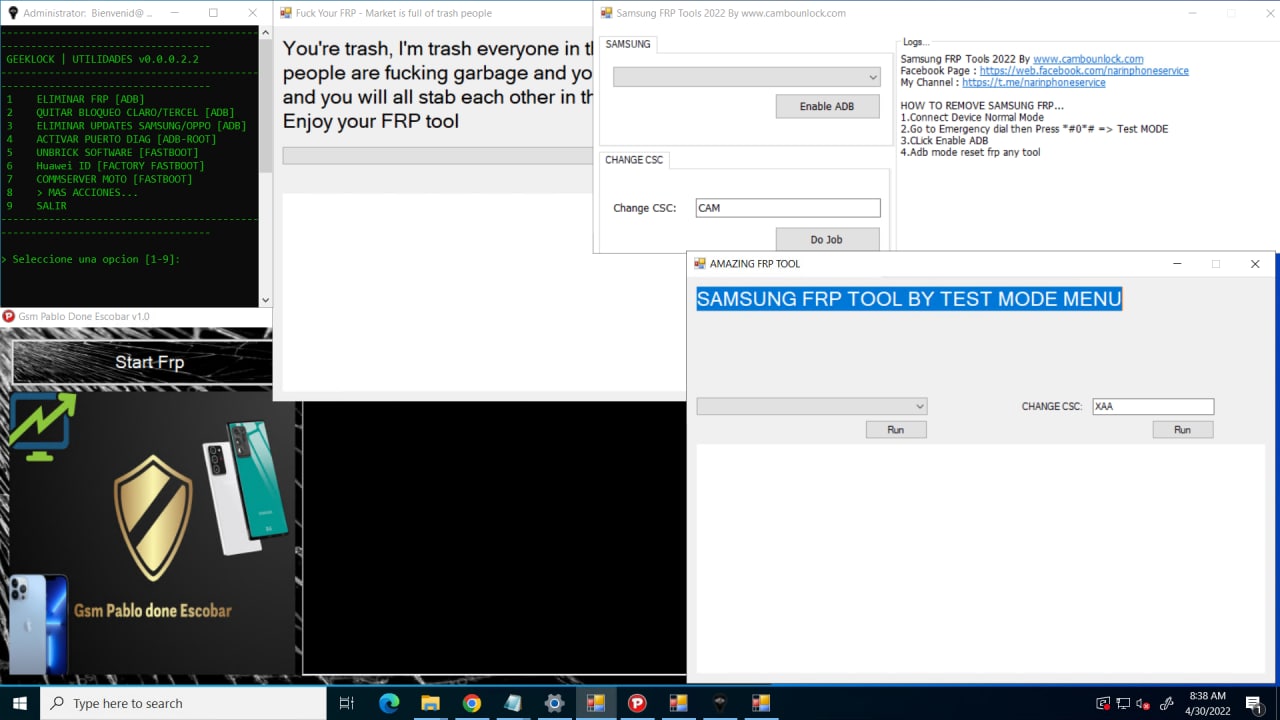The width and height of the screenshot is (1280, 720).
Task: Click console line ACTIVAR PUERTO DIAG [ADB-ROOT]
Action: click(126, 139)
